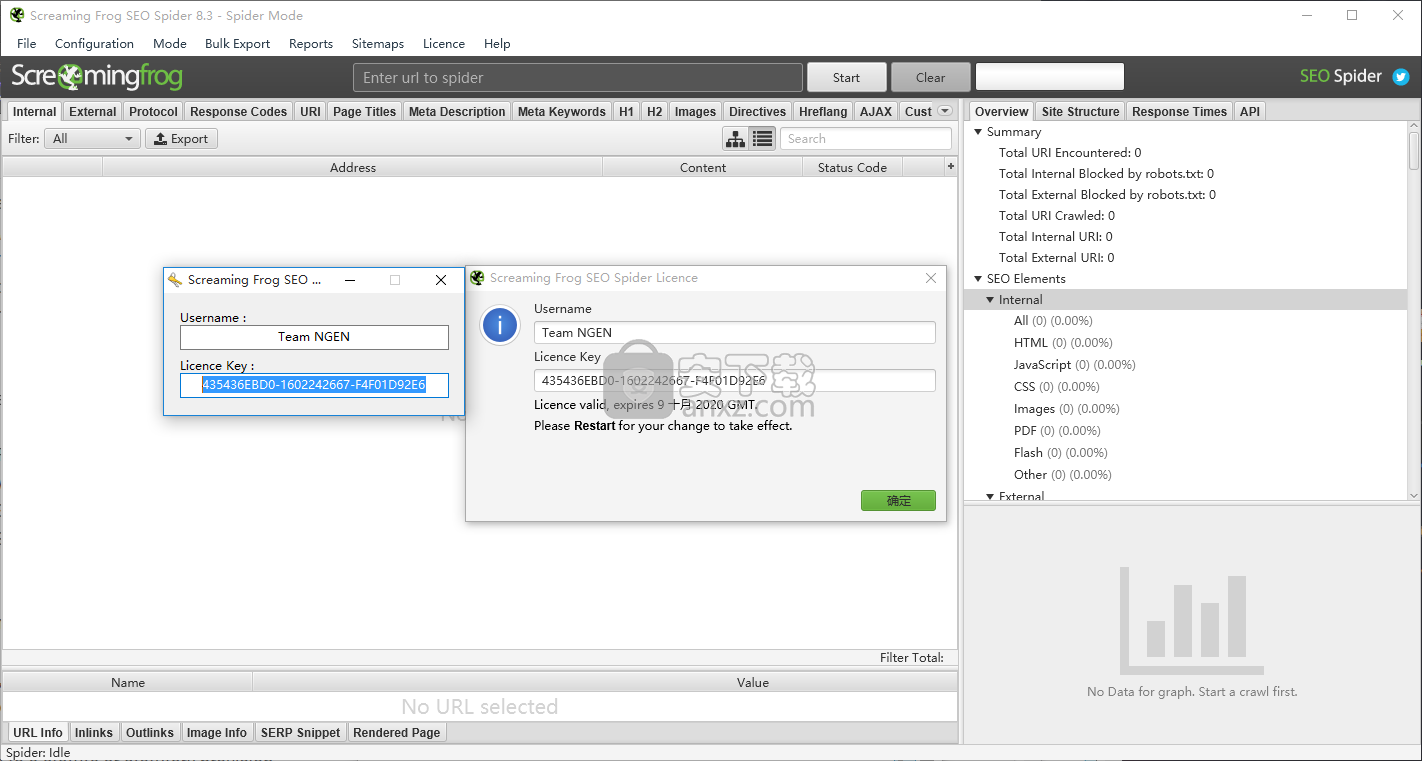Switch to the Response Times tab
Image resolution: width=1422 pixels, height=761 pixels.
1179,112
